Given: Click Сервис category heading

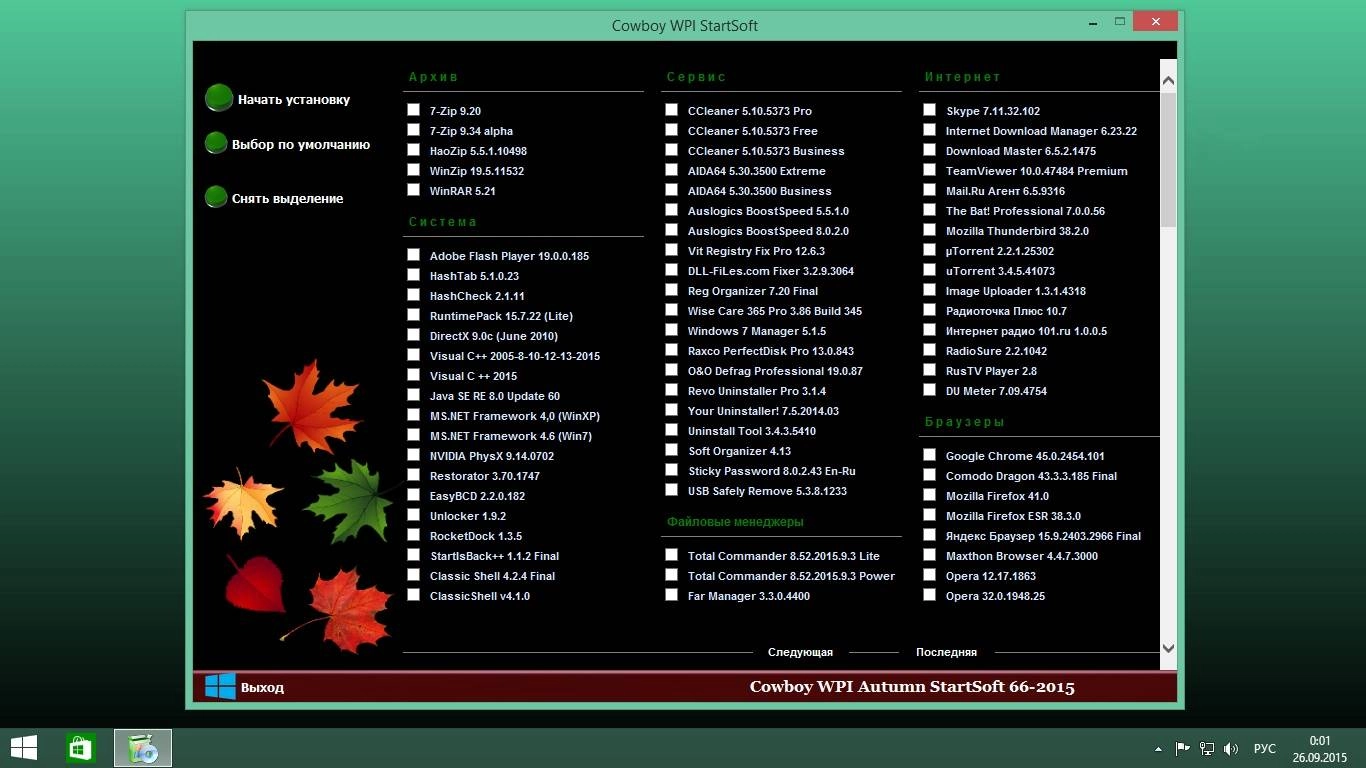Looking at the screenshot, I should [x=696, y=77].
